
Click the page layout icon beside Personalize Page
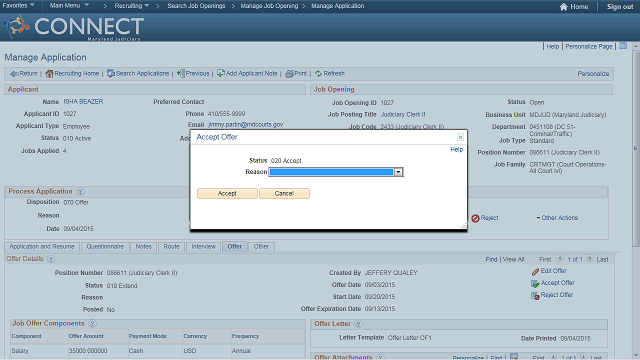pos(623,46)
